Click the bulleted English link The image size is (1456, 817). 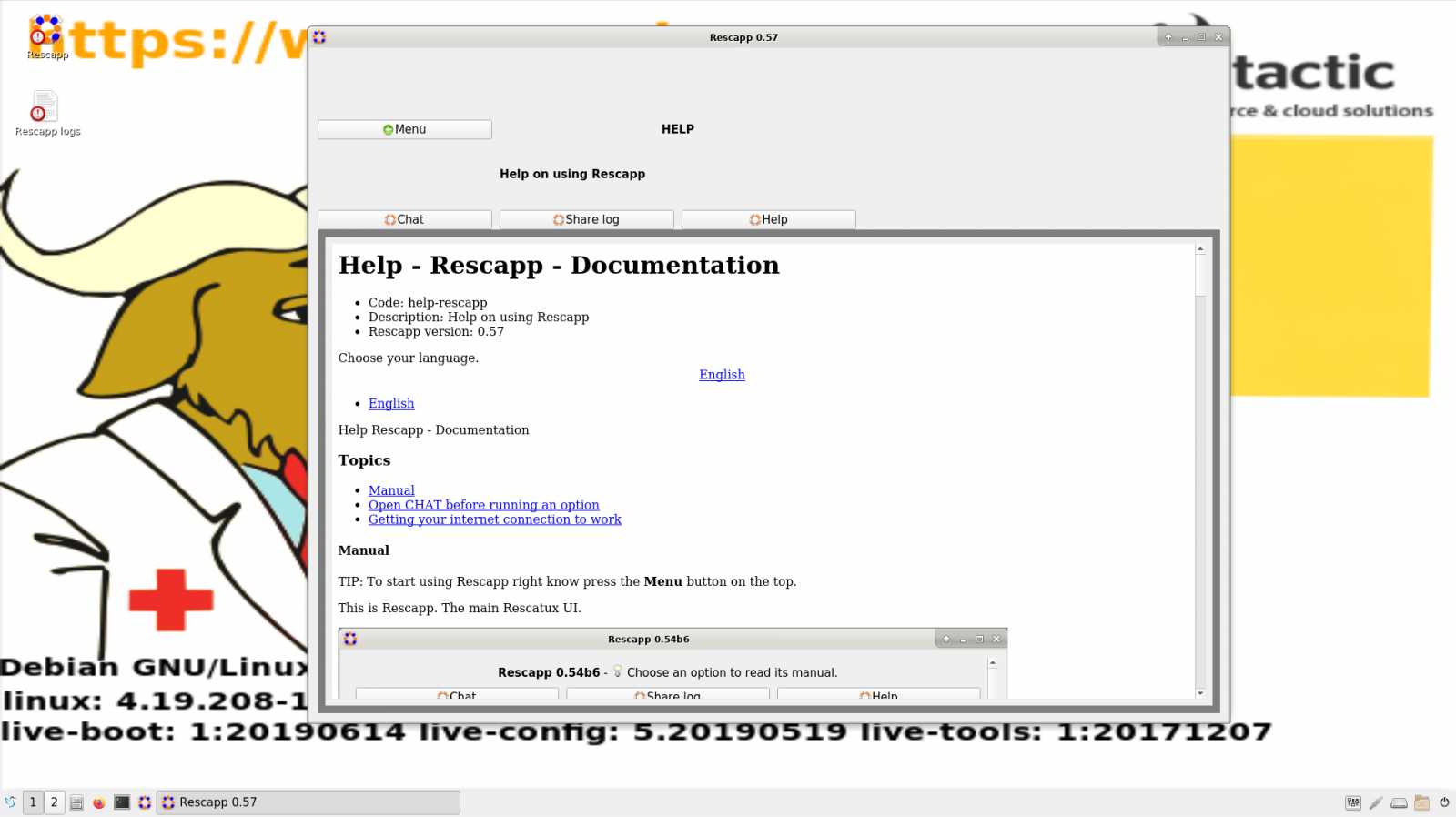391,404
